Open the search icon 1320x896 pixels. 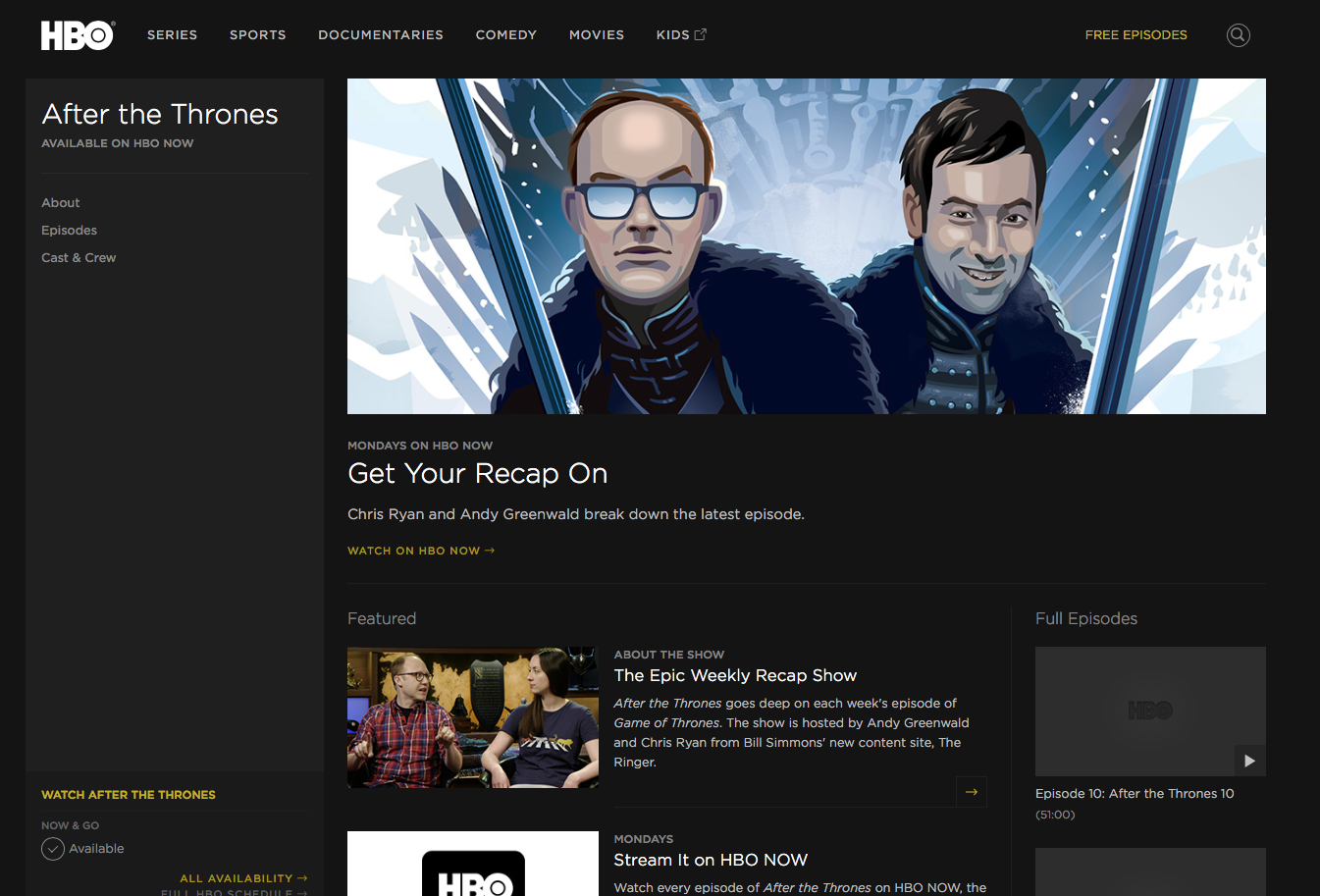1239,35
